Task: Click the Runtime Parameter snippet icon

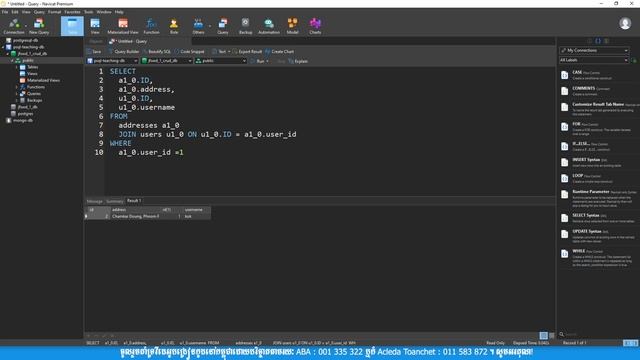Action: click(564, 194)
